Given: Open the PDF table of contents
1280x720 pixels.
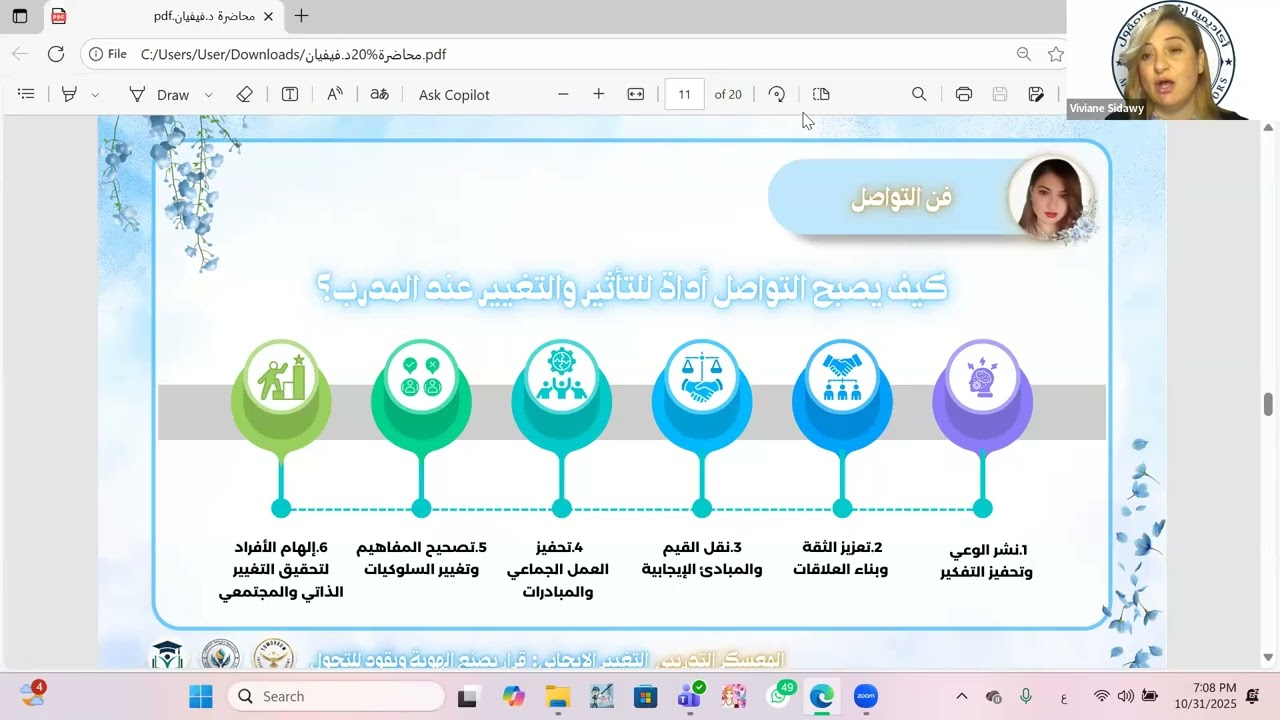Looking at the screenshot, I should pyautogui.click(x=27, y=94).
